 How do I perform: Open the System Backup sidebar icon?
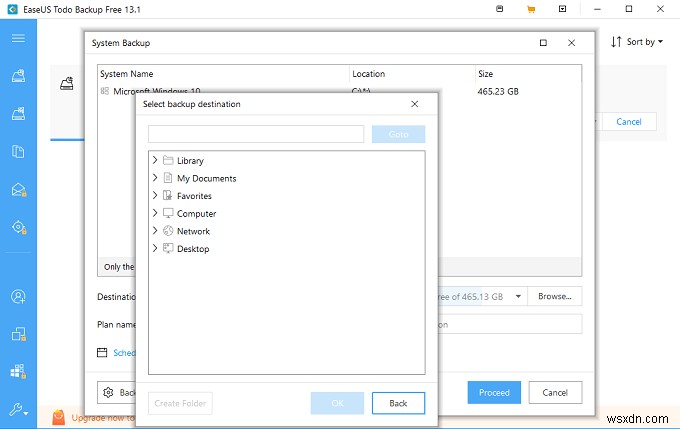coord(18,114)
